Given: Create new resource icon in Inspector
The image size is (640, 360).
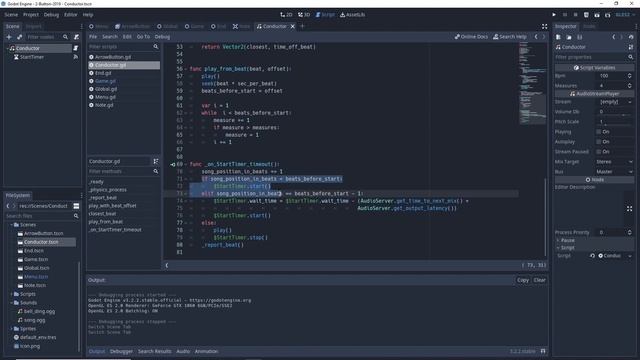Looking at the screenshot, I should tap(558, 37).
